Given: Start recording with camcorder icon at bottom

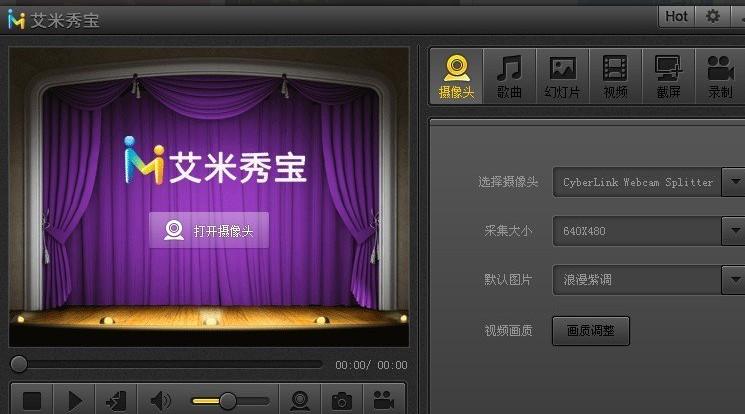Looking at the screenshot, I should pos(383,400).
